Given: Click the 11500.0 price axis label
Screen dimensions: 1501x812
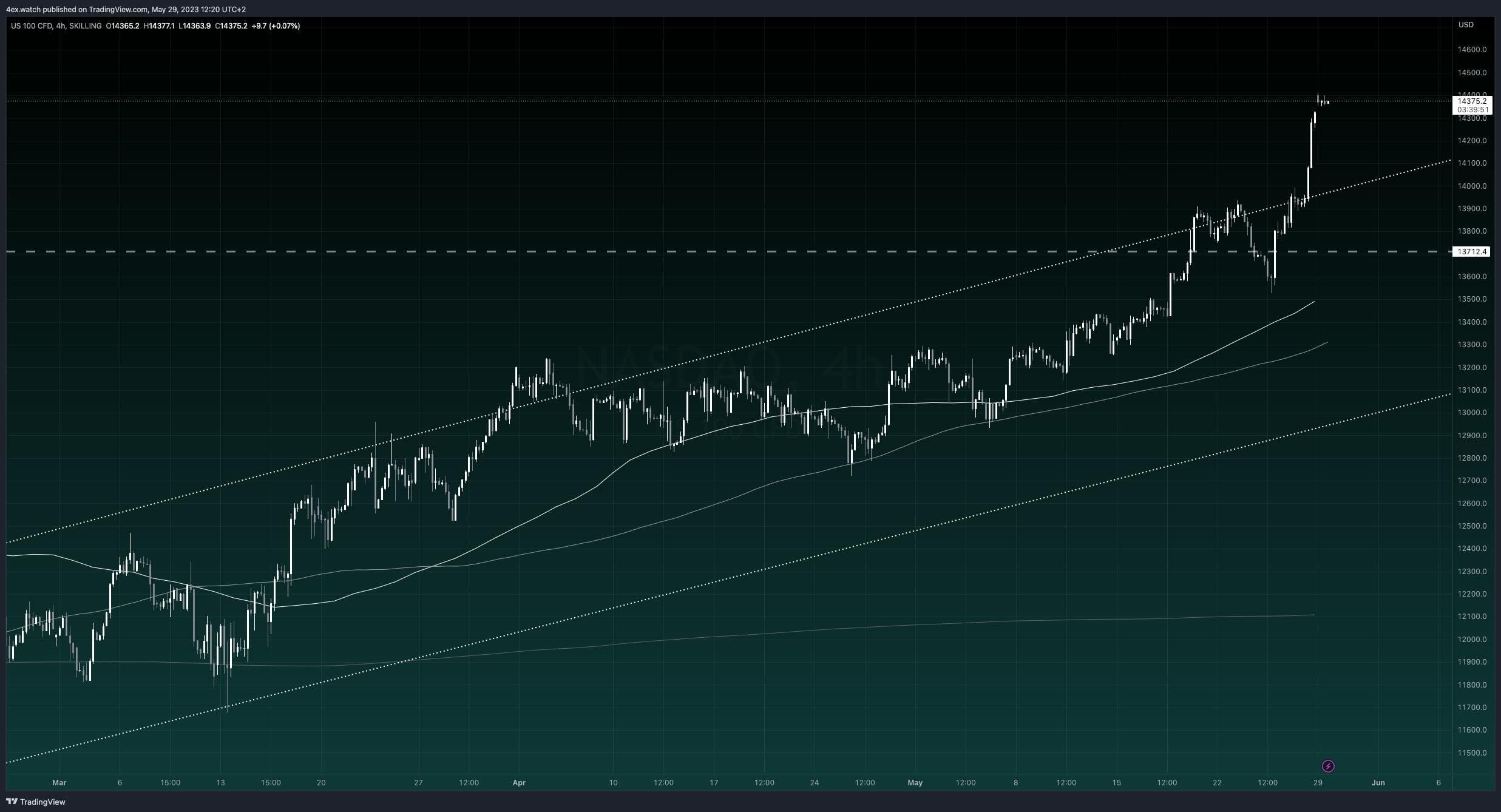Looking at the screenshot, I should (1472, 753).
